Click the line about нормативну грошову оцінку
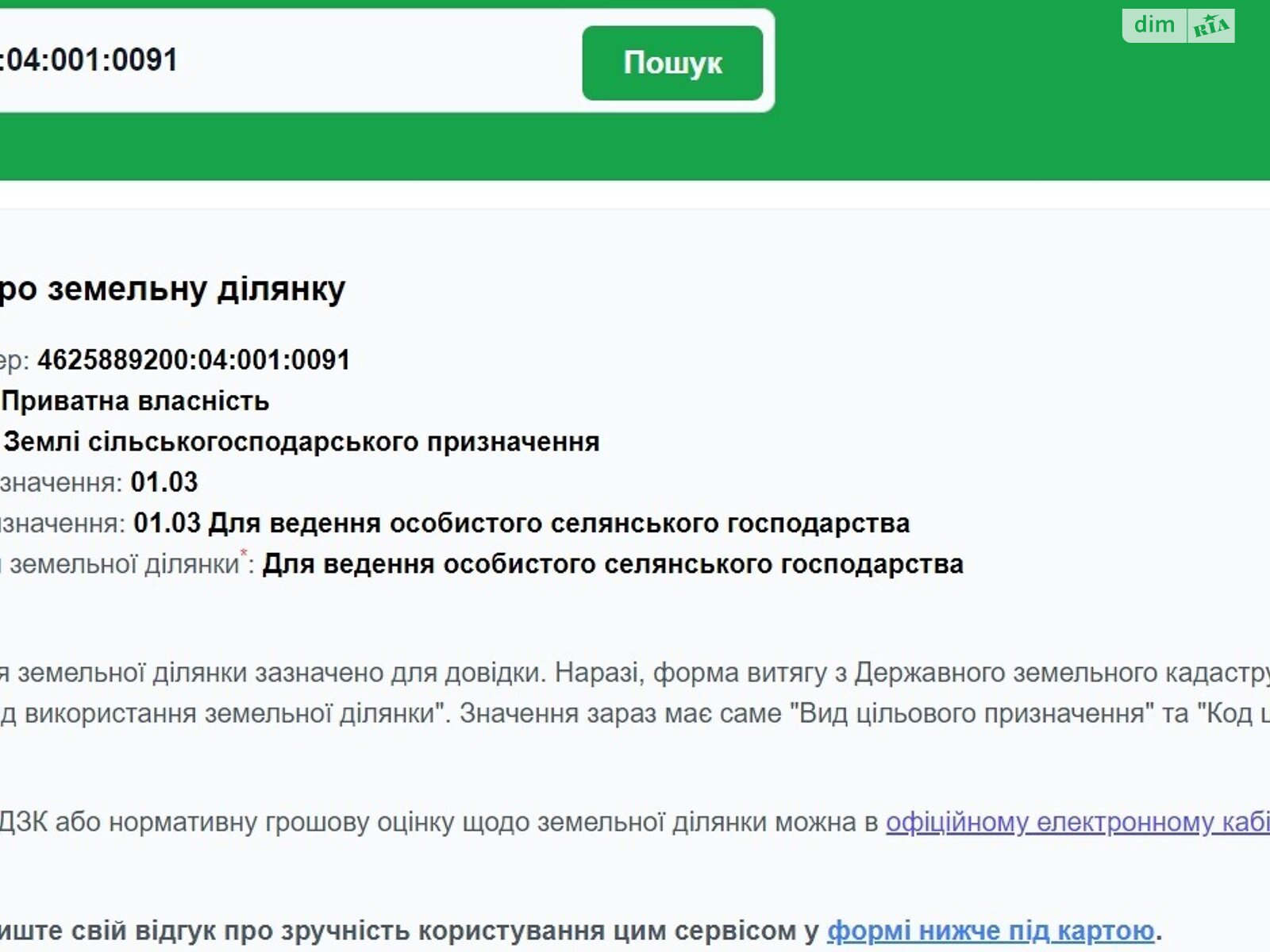The width and height of the screenshot is (1270, 952). pyautogui.click(x=635, y=822)
